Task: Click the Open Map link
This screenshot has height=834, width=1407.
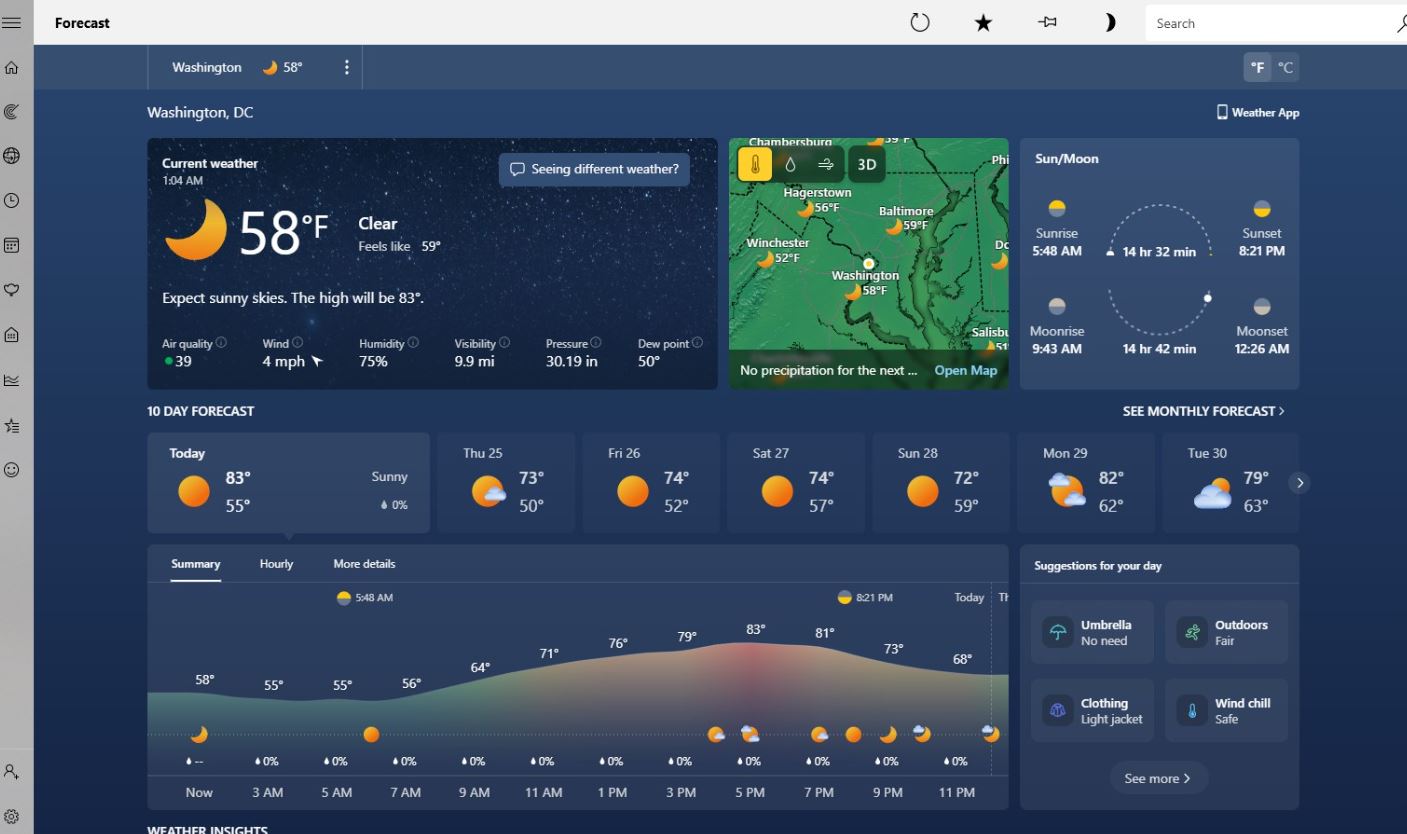Action: pos(965,370)
